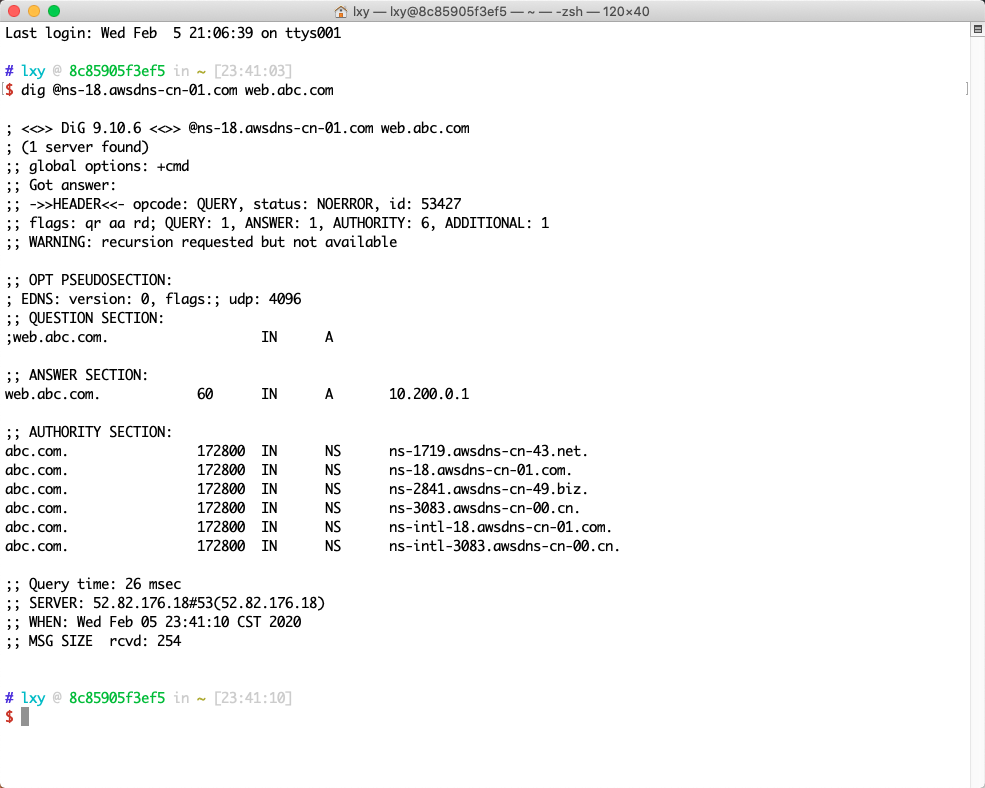Viewport: 985px width, 788px height.
Task: Click the ns-2841.awsdns-cn-49.biz. nameserver entry
Action: click(488, 489)
